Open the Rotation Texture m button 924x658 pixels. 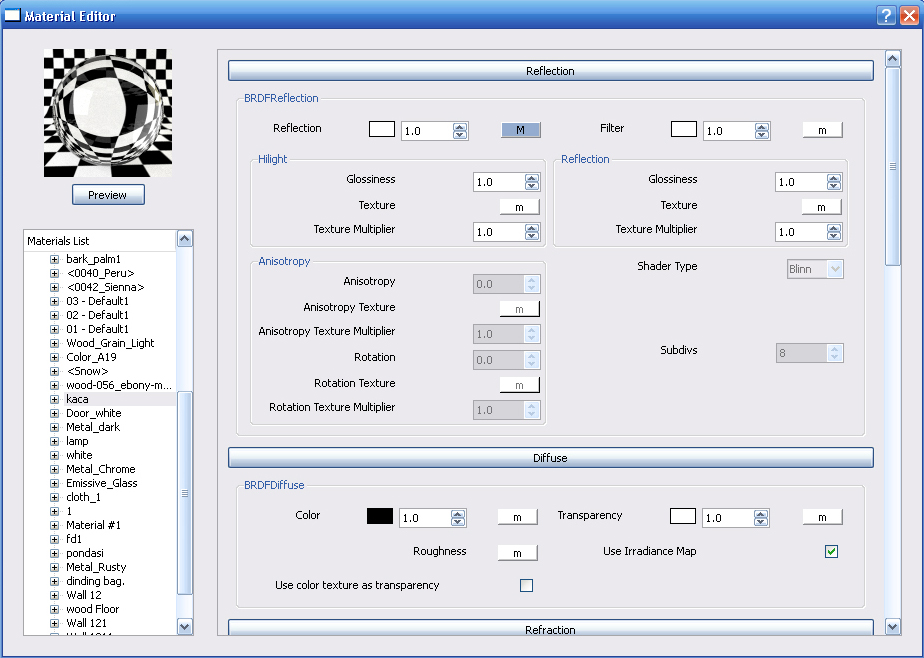pos(519,385)
